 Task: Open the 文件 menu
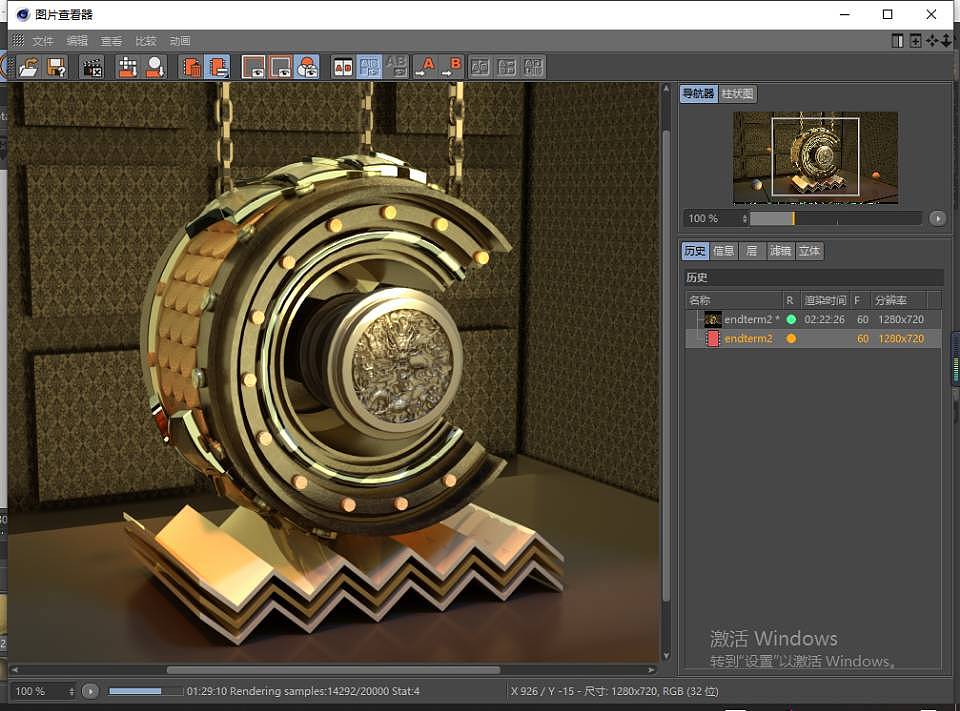click(x=43, y=41)
